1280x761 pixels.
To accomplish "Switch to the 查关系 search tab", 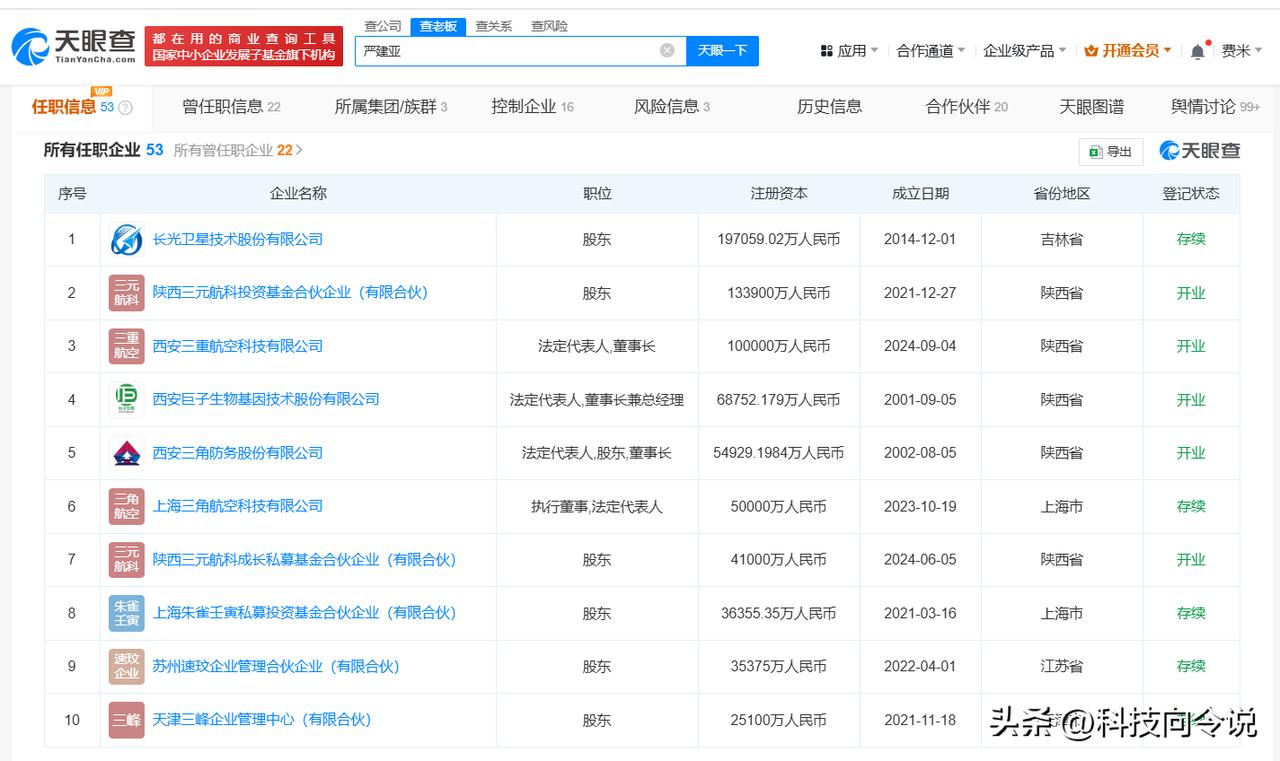I will 494,26.
